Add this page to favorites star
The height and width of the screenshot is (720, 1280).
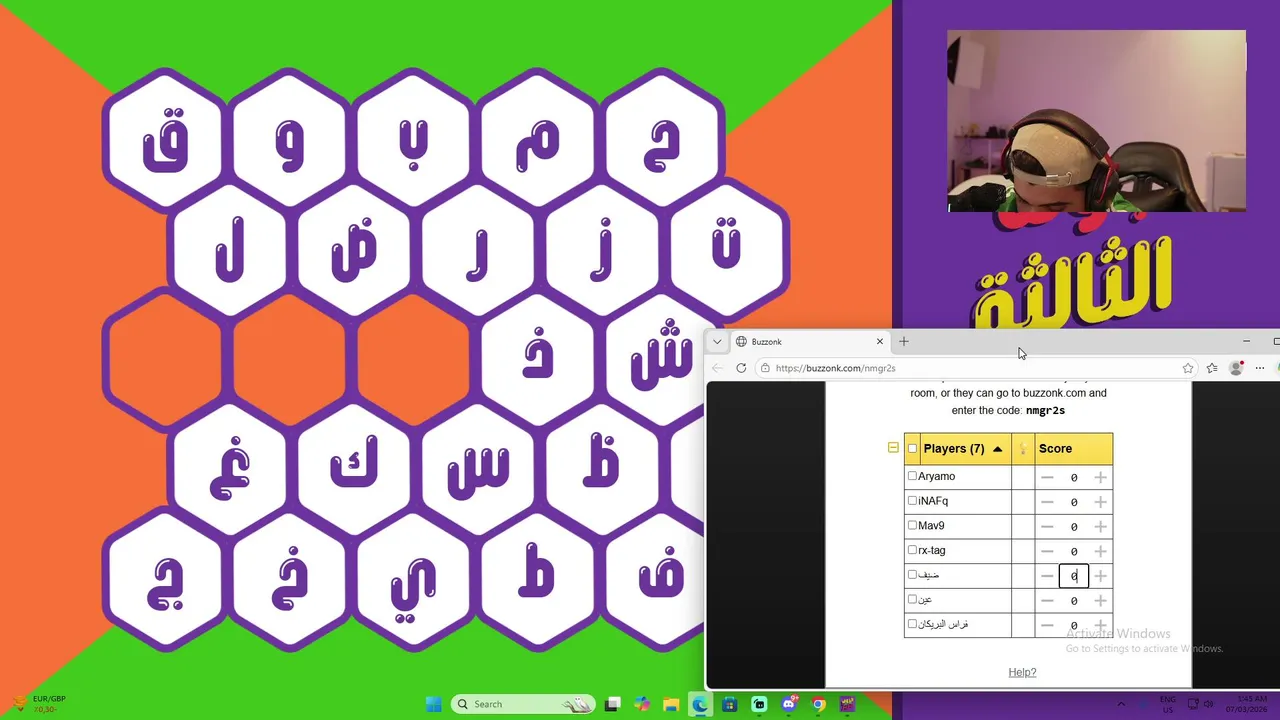click(1188, 368)
